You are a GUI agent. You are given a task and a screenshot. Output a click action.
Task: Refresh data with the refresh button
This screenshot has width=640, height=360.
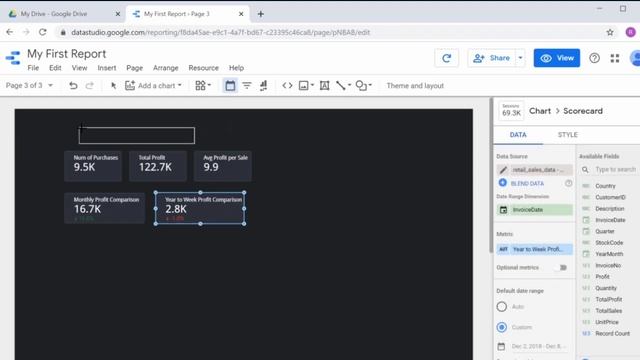pos(447,58)
